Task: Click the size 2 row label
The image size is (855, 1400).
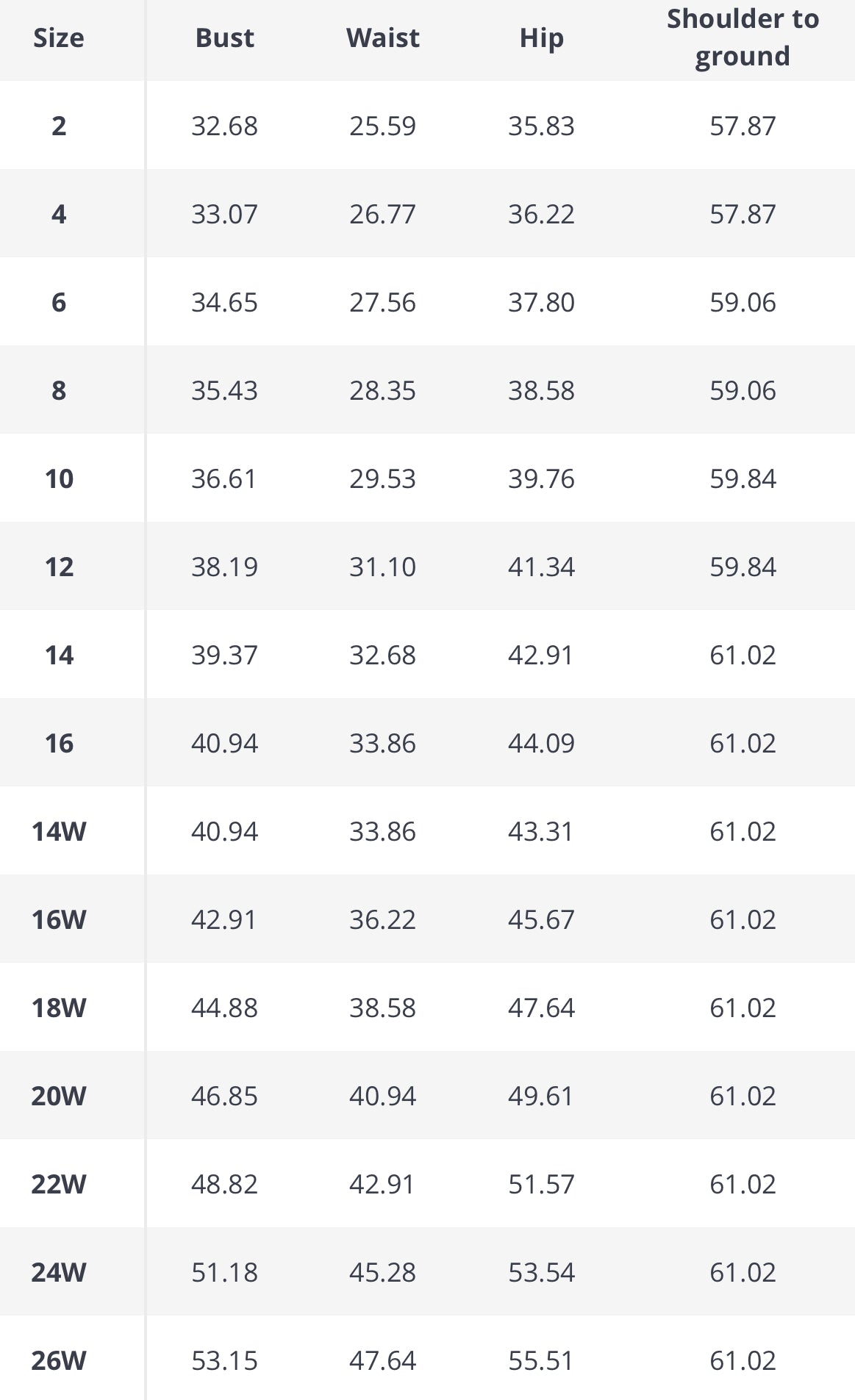Action: [59, 126]
